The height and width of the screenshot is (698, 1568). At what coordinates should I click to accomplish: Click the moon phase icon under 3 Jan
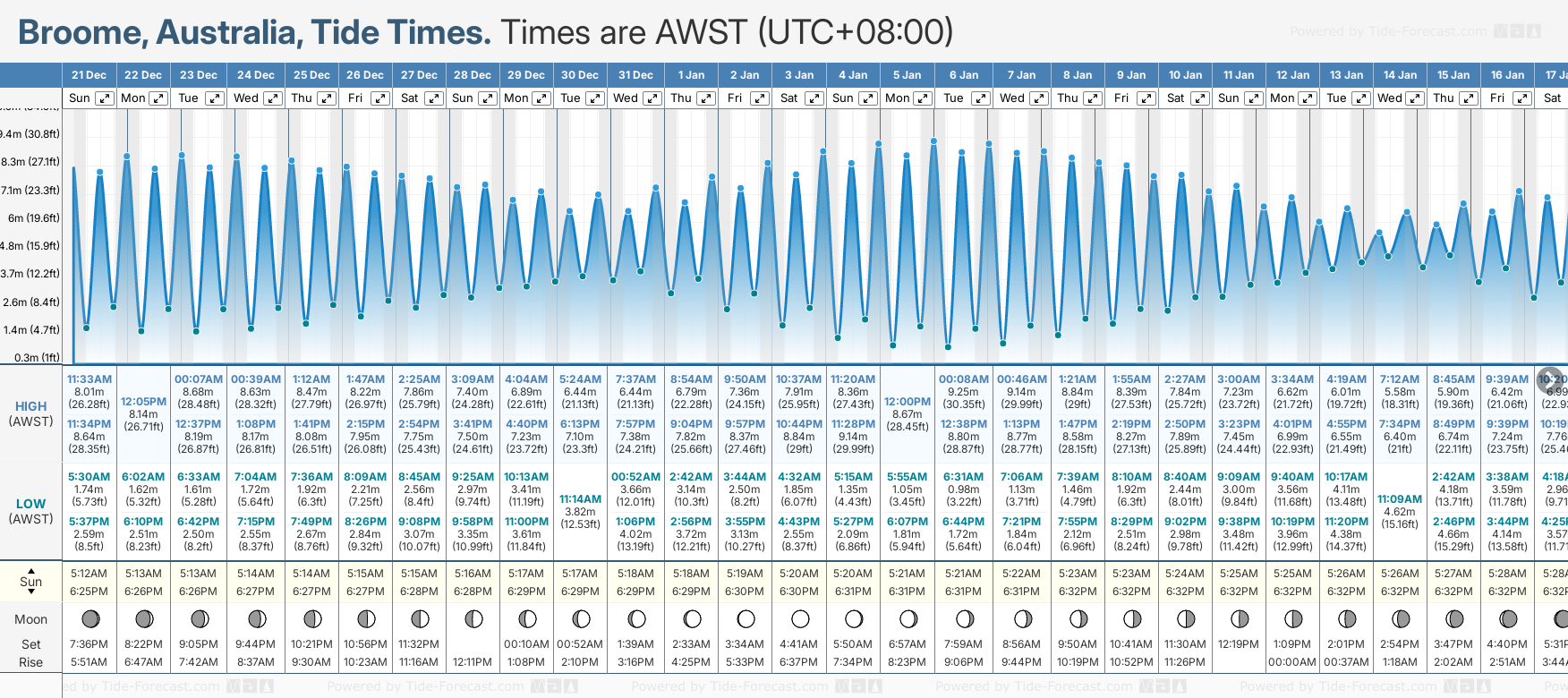pyautogui.click(x=800, y=618)
